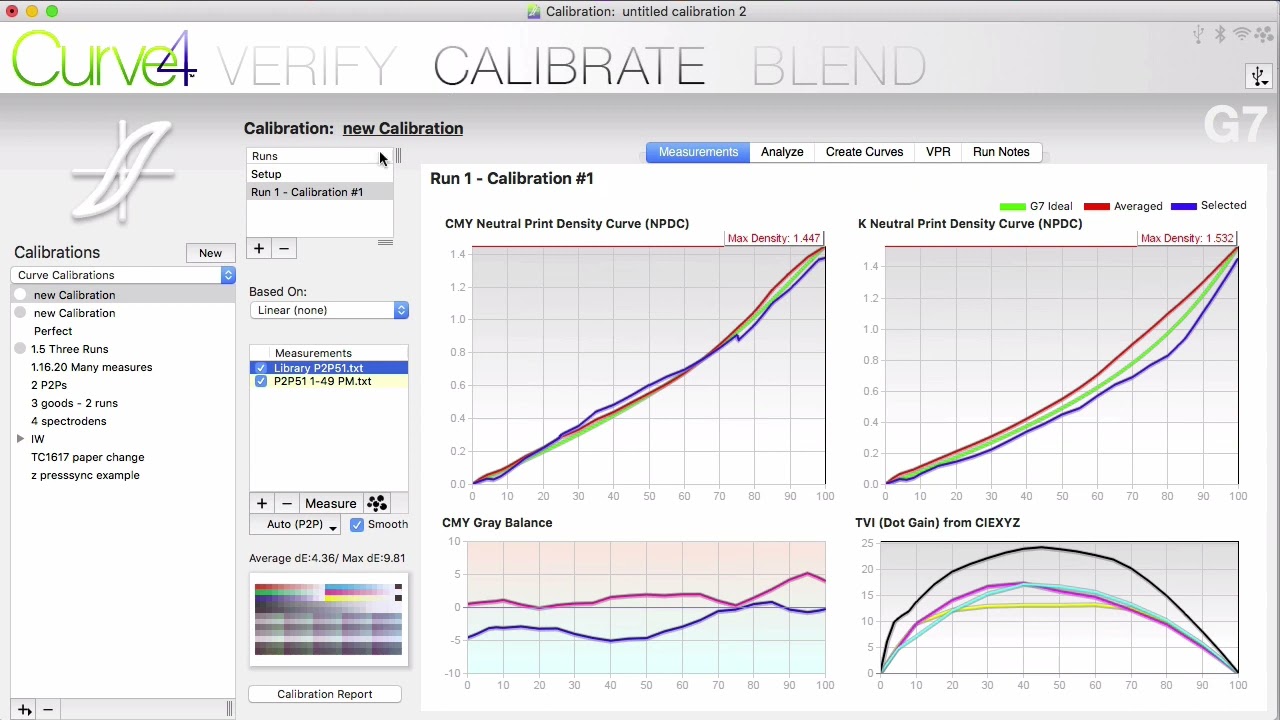Click the Bluetooth status icon
The height and width of the screenshot is (720, 1280).
tap(1220, 35)
